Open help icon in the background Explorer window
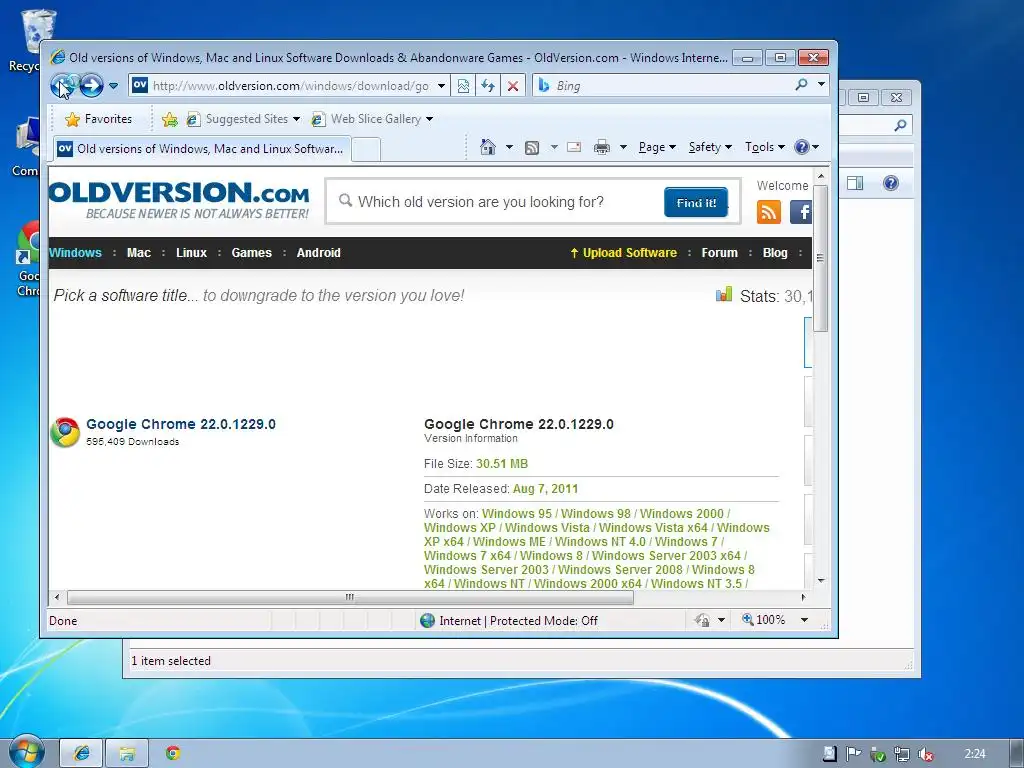The width and height of the screenshot is (1024, 768). pos(891,183)
